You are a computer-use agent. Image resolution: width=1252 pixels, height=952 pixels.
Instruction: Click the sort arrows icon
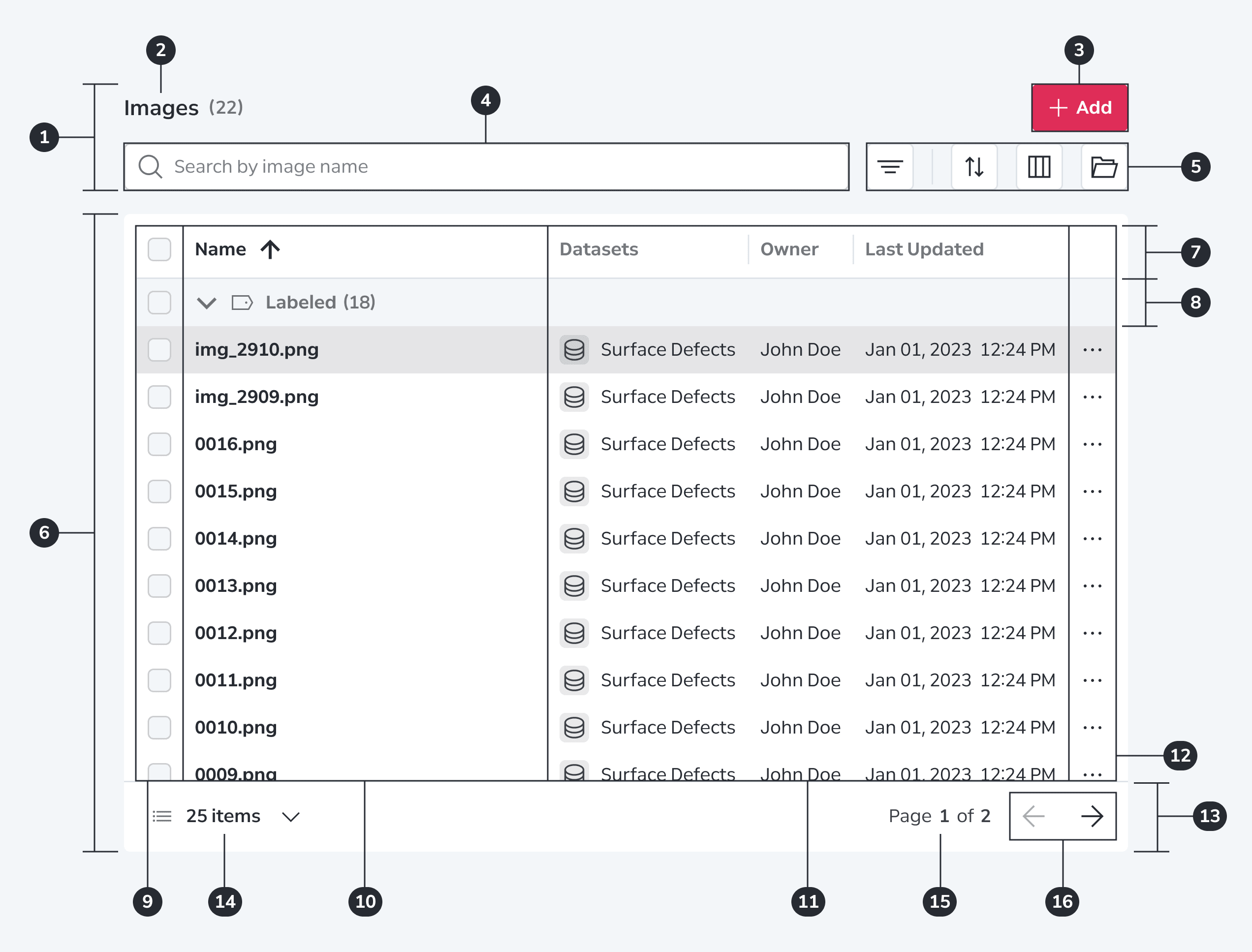pos(974,167)
